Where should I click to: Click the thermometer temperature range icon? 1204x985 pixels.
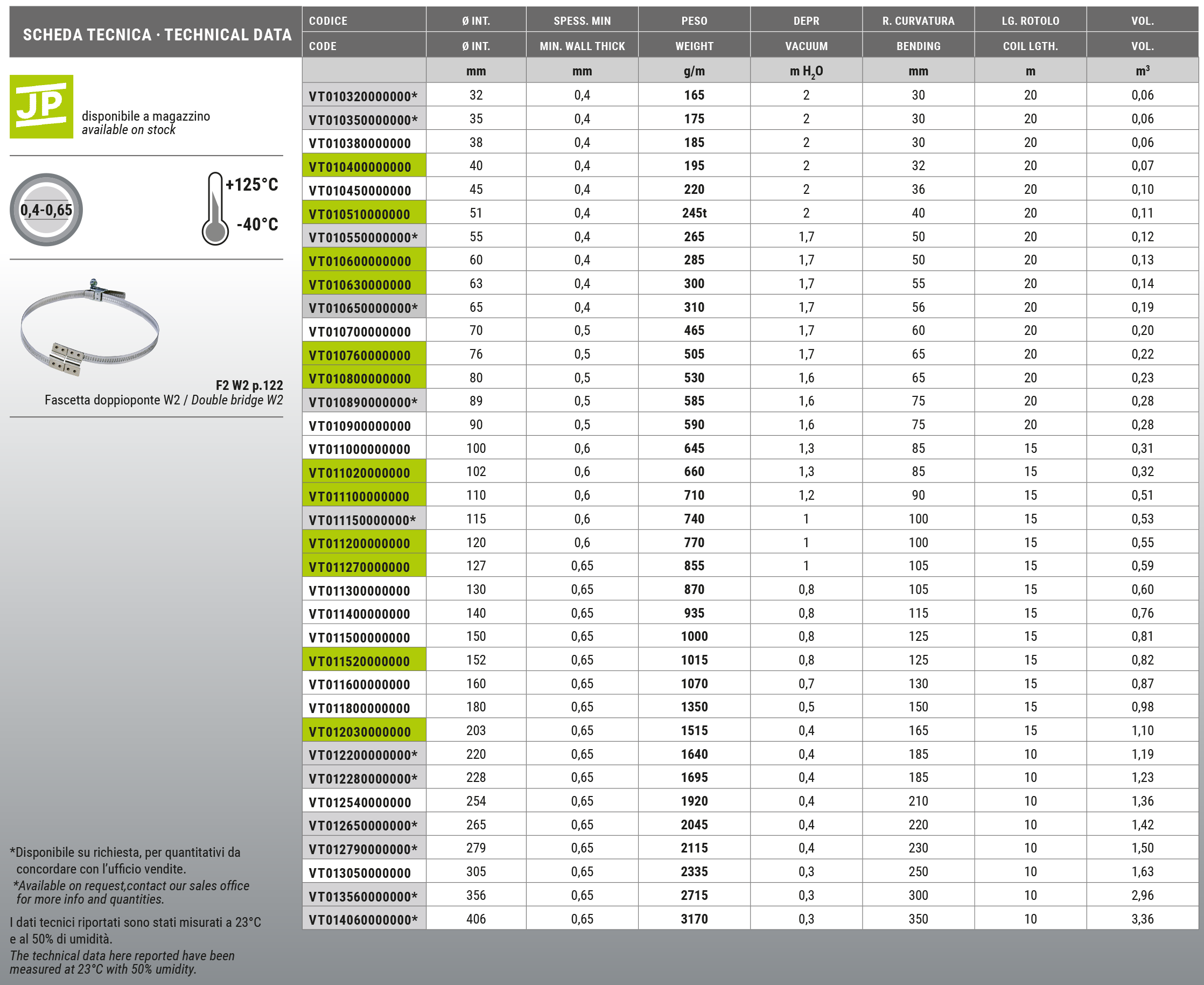coord(215,209)
